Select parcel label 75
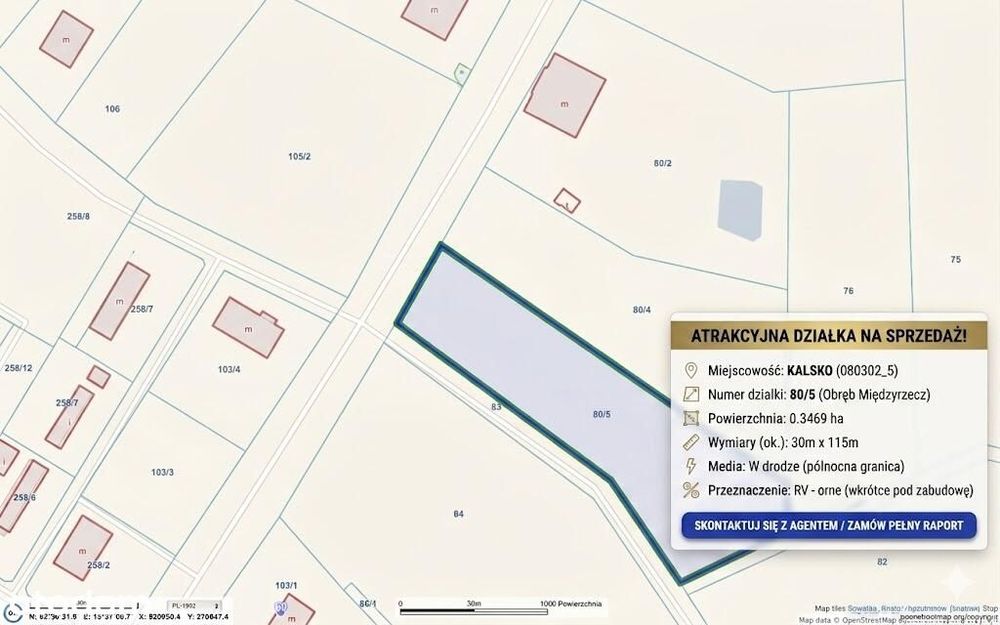The image size is (1000, 625). coord(955,260)
